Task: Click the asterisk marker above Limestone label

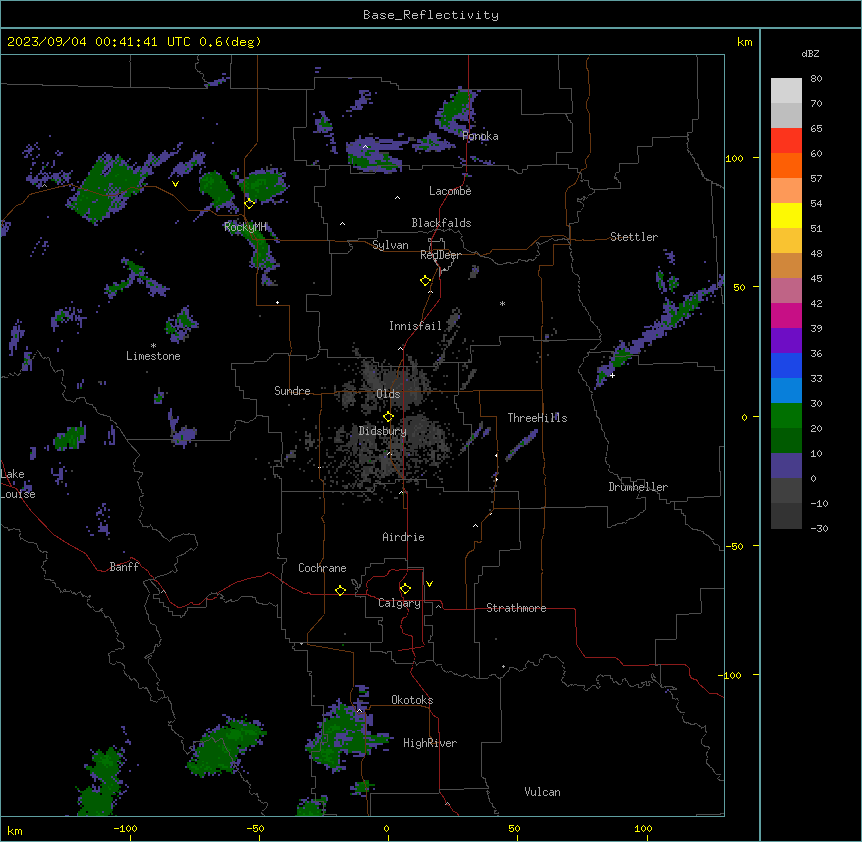Action: point(153,346)
